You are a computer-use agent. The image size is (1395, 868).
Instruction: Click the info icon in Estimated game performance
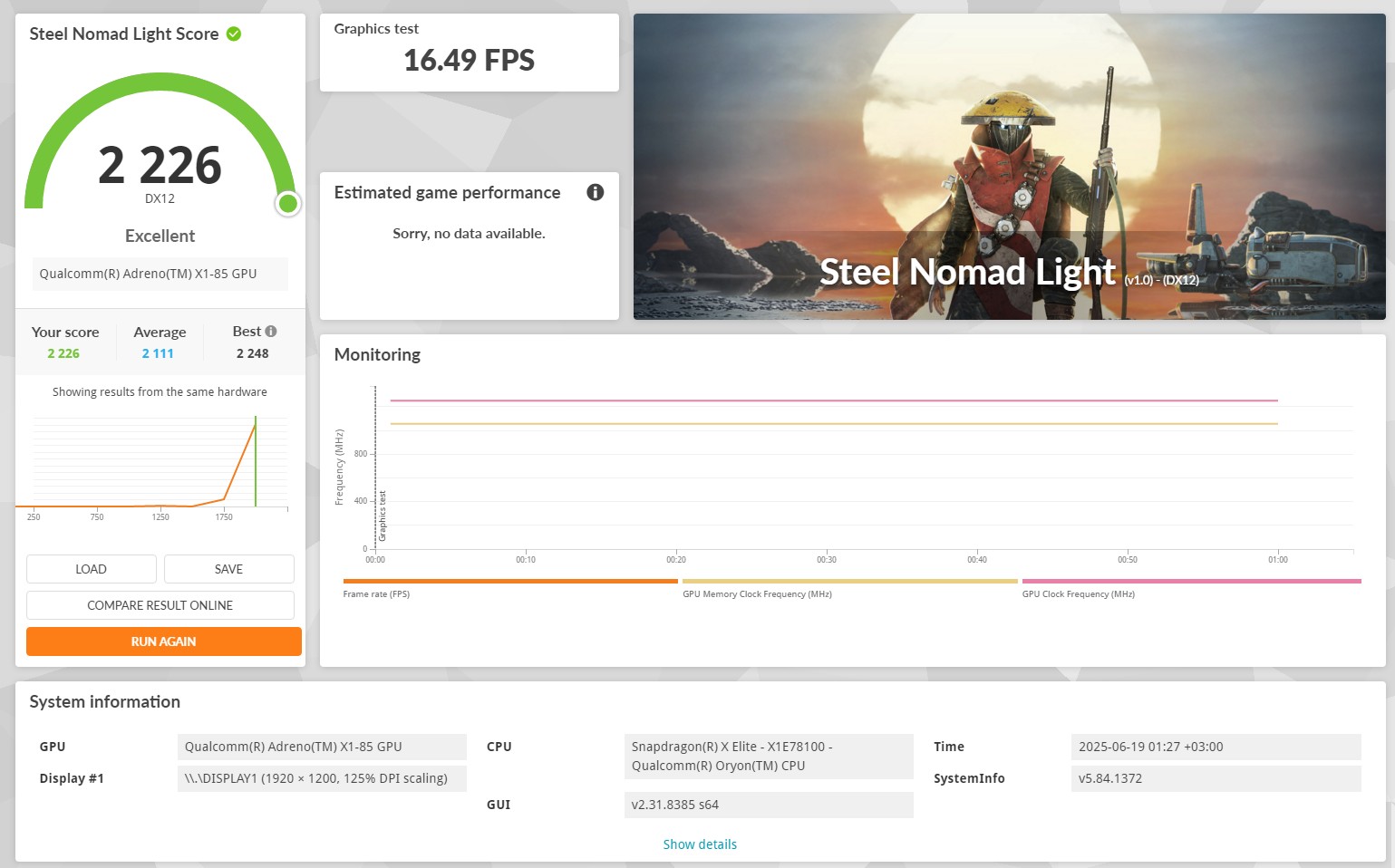point(595,192)
